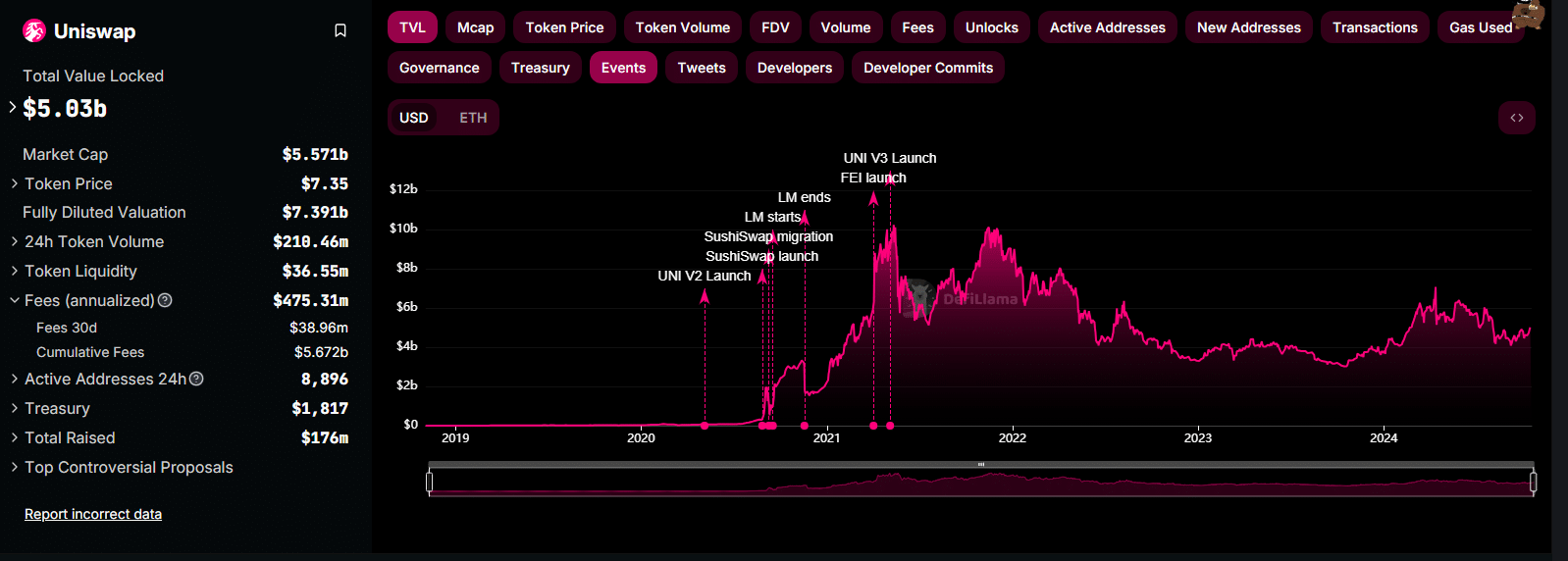The image size is (1568, 561).
Task: Click the Active Addresses 24h help icon
Action: coord(196,379)
